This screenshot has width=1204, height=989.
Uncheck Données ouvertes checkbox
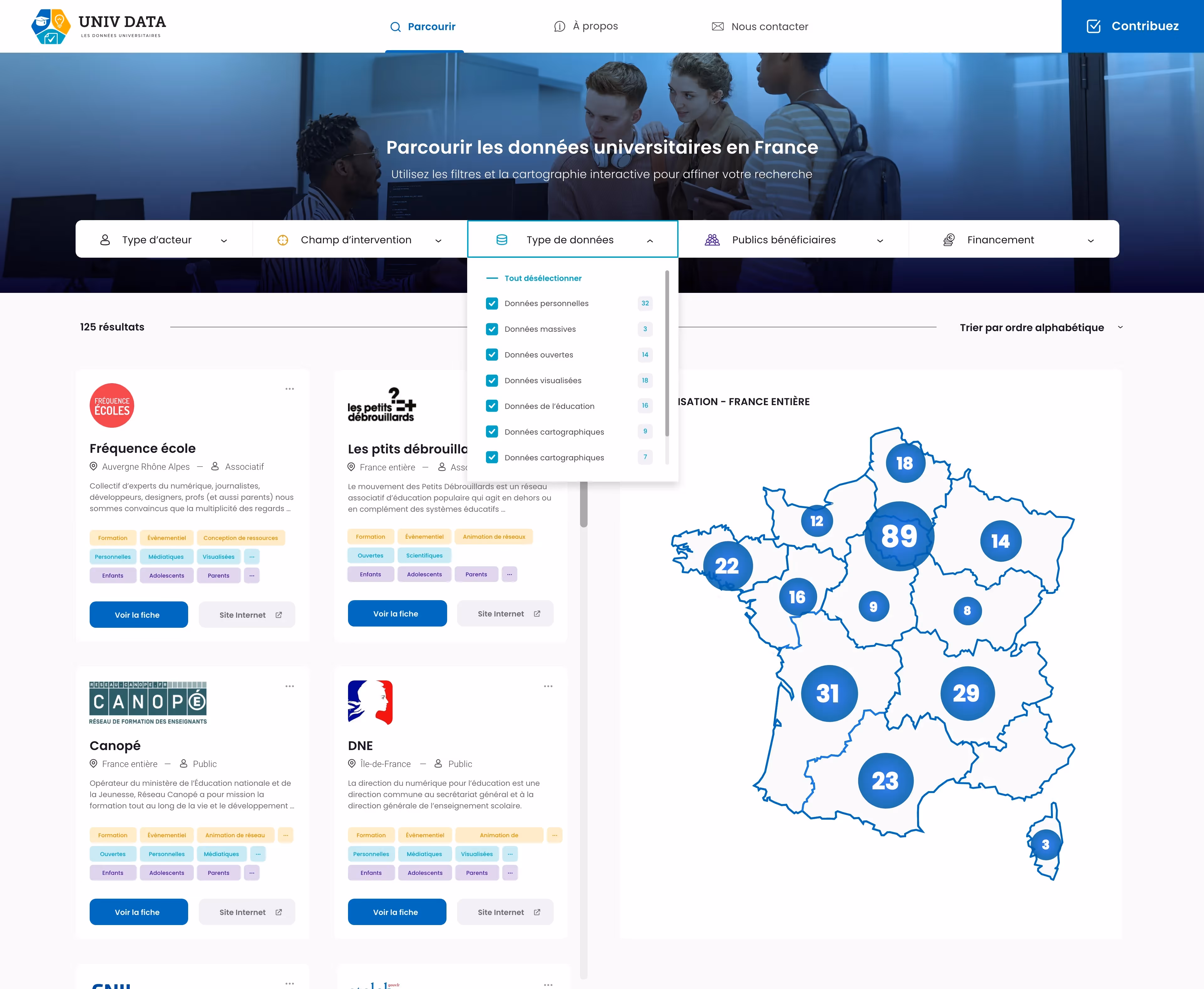(492, 355)
